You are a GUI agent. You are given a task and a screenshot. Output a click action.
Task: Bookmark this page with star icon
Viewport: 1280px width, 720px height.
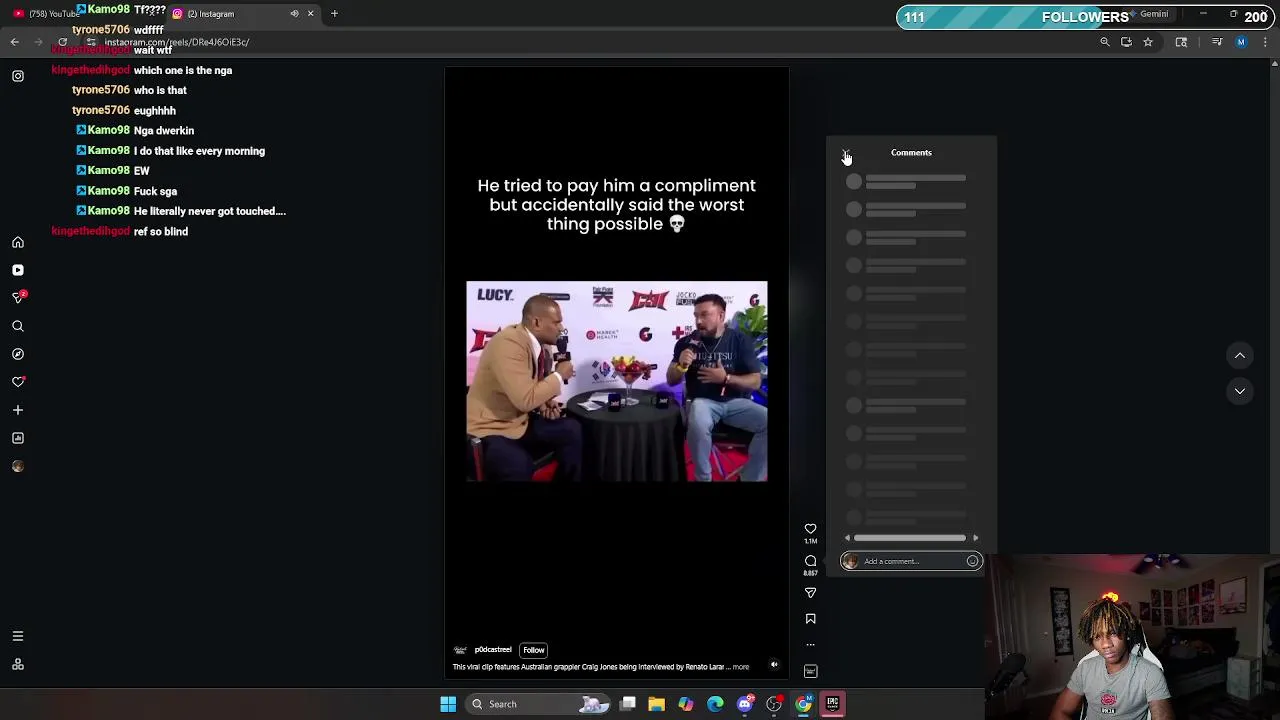click(x=1148, y=42)
